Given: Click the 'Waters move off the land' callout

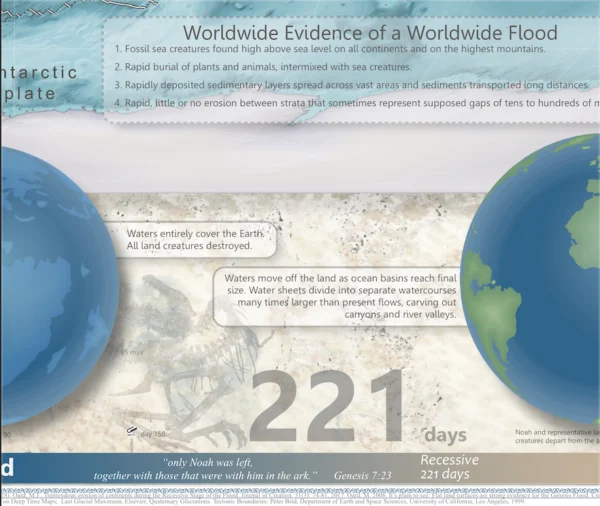Looking at the screenshot, I should click(340, 297).
